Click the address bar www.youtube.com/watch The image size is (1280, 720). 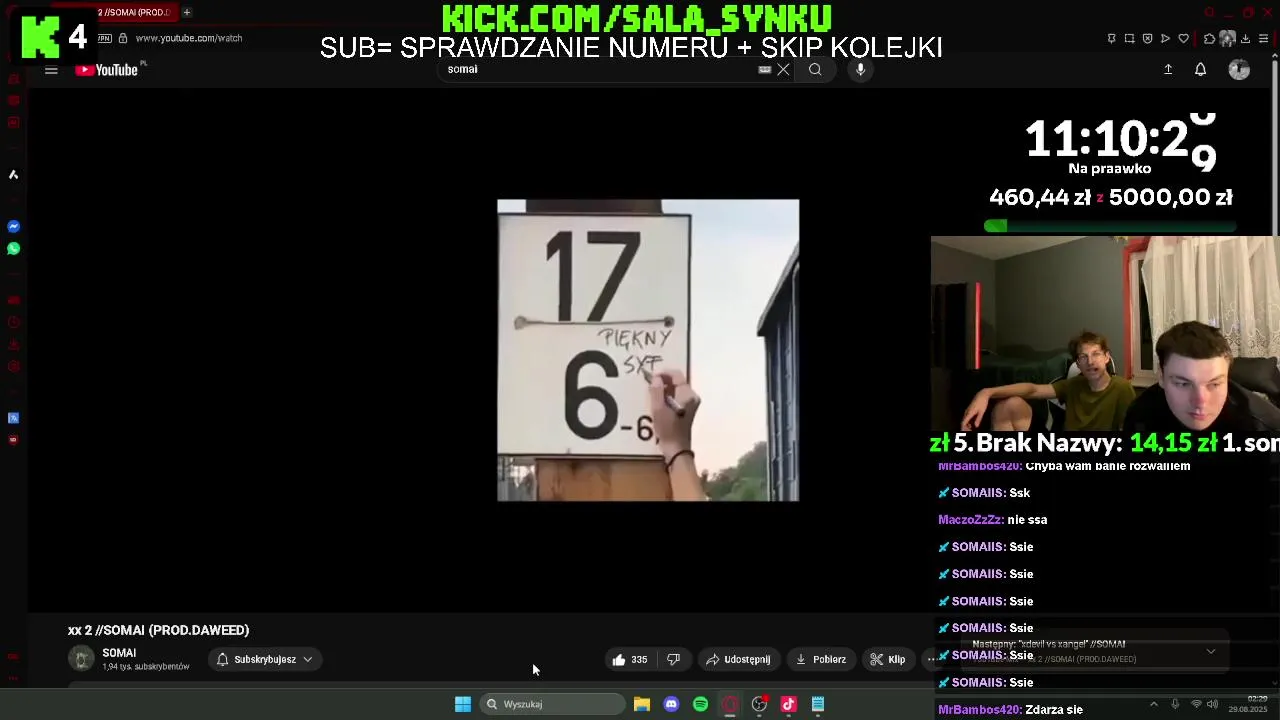189,38
